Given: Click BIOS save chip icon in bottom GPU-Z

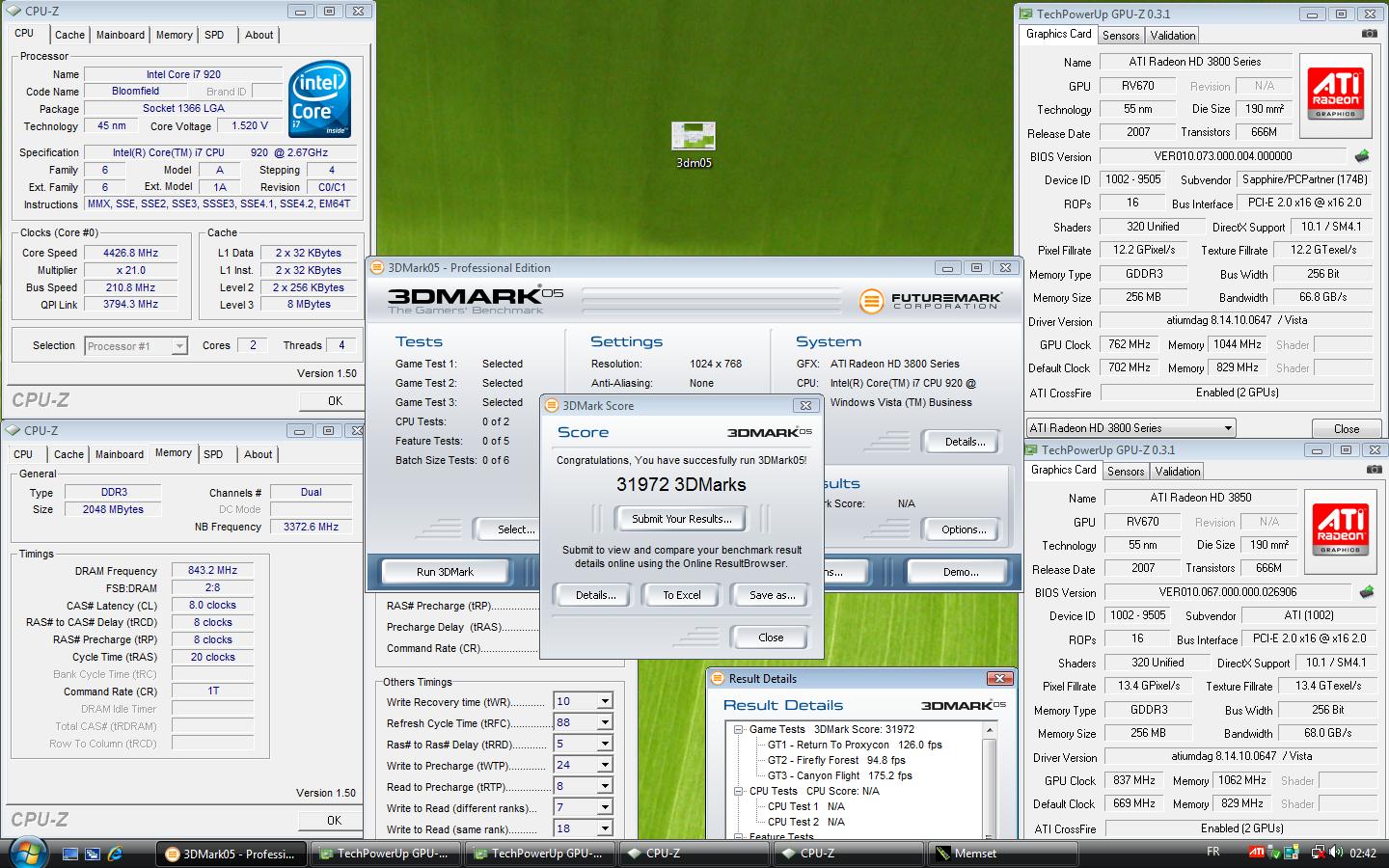Looking at the screenshot, I should [x=1367, y=591].
